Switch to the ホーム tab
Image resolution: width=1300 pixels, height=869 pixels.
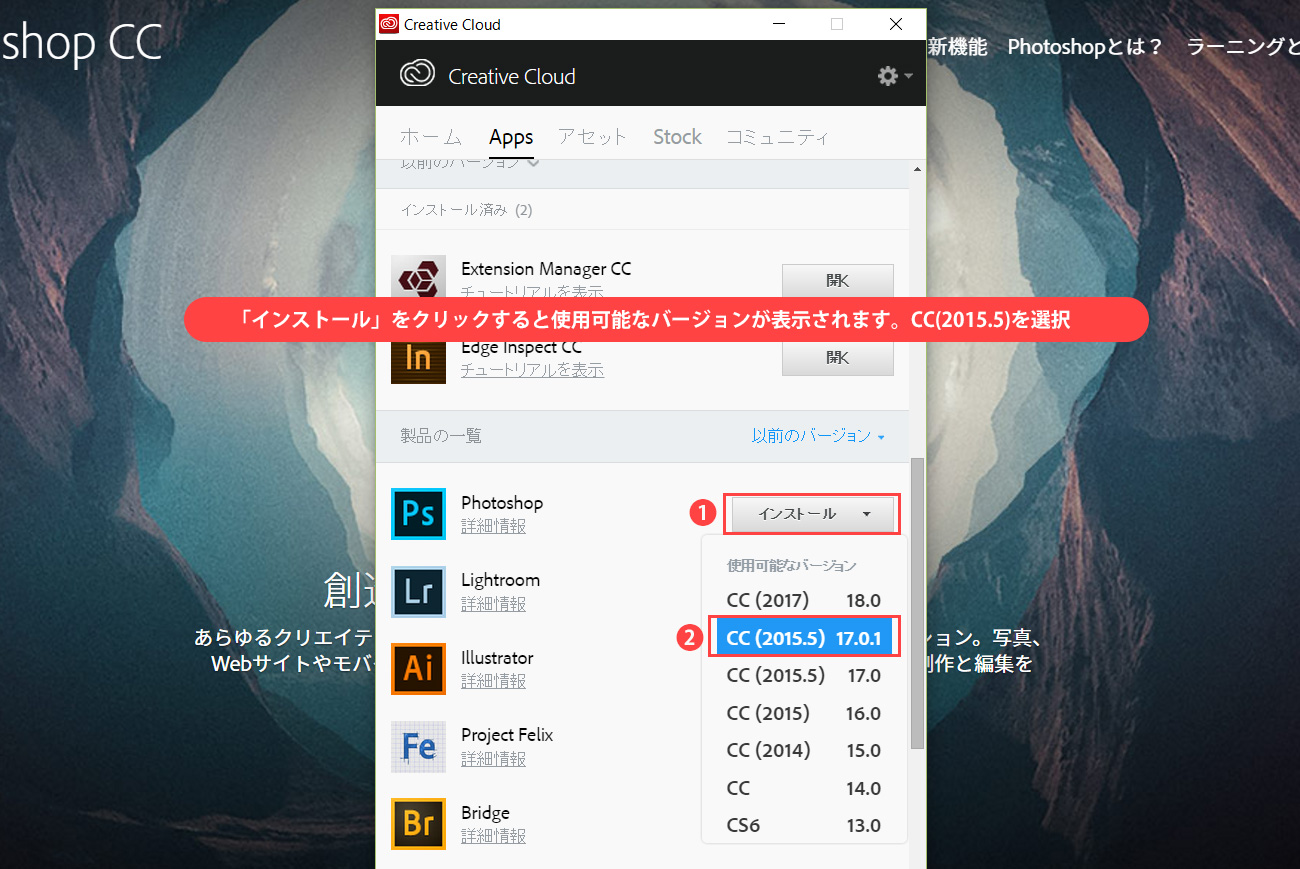(431, 137)
